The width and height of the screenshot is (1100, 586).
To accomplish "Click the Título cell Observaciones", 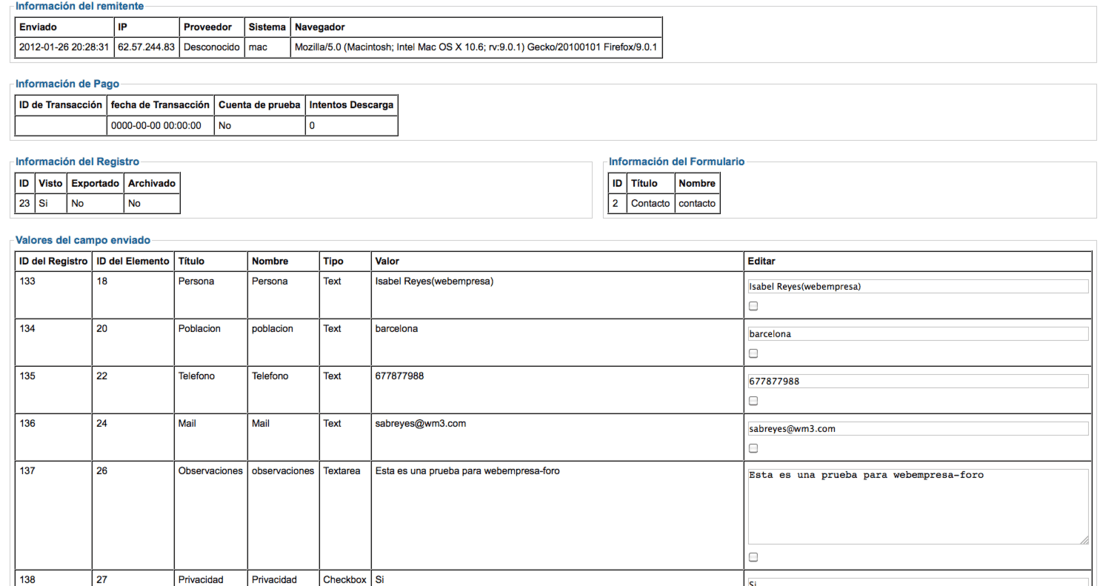I will tap(210, 471).
